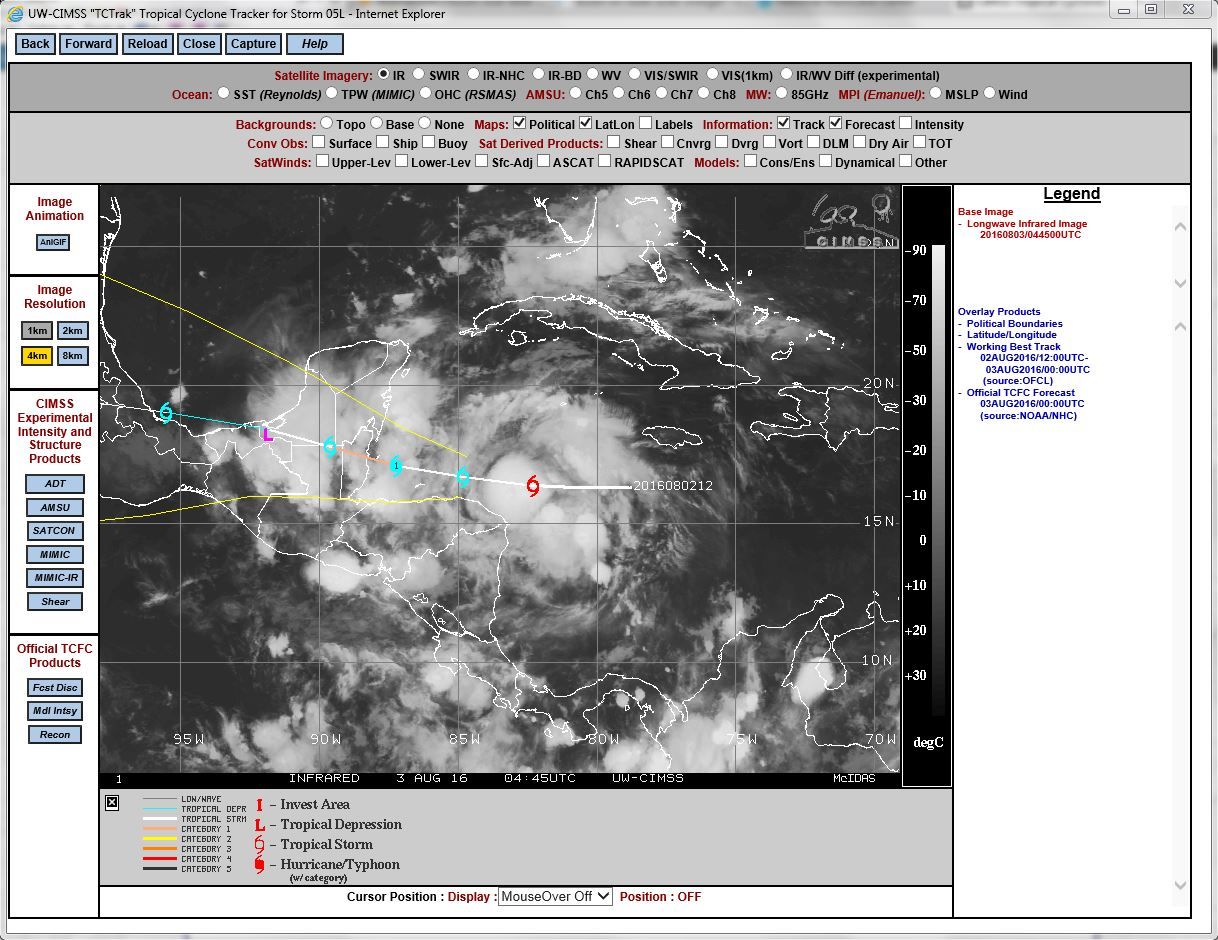
Task: Open the Help button
Action: click(x=315, y=44)
